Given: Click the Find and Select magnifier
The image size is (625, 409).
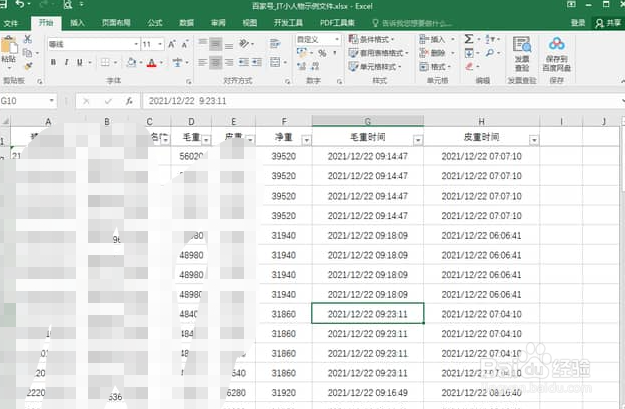Looking at the screenshot, I should [490, 53].
